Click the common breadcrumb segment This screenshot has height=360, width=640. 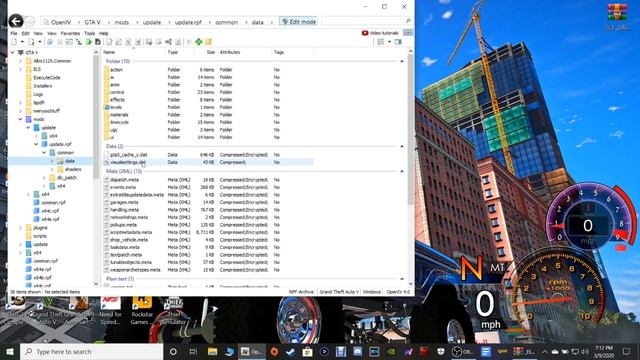[x=227, y=22]
